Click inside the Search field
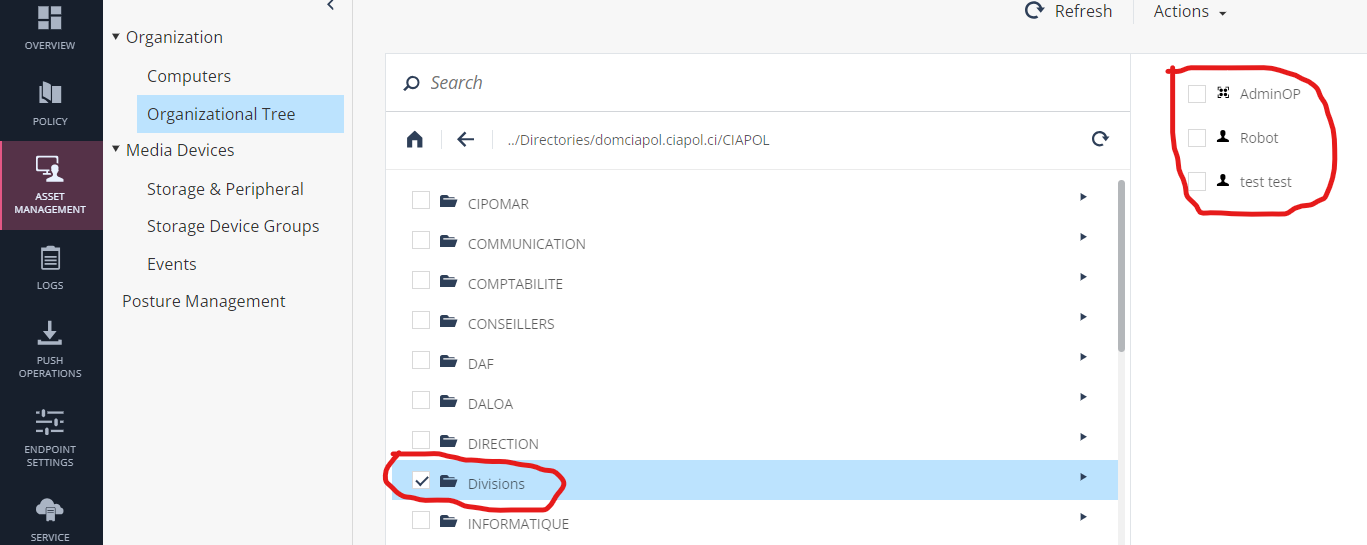The width and height of the screenshot is (1367, 545). [x=760, y=83]
